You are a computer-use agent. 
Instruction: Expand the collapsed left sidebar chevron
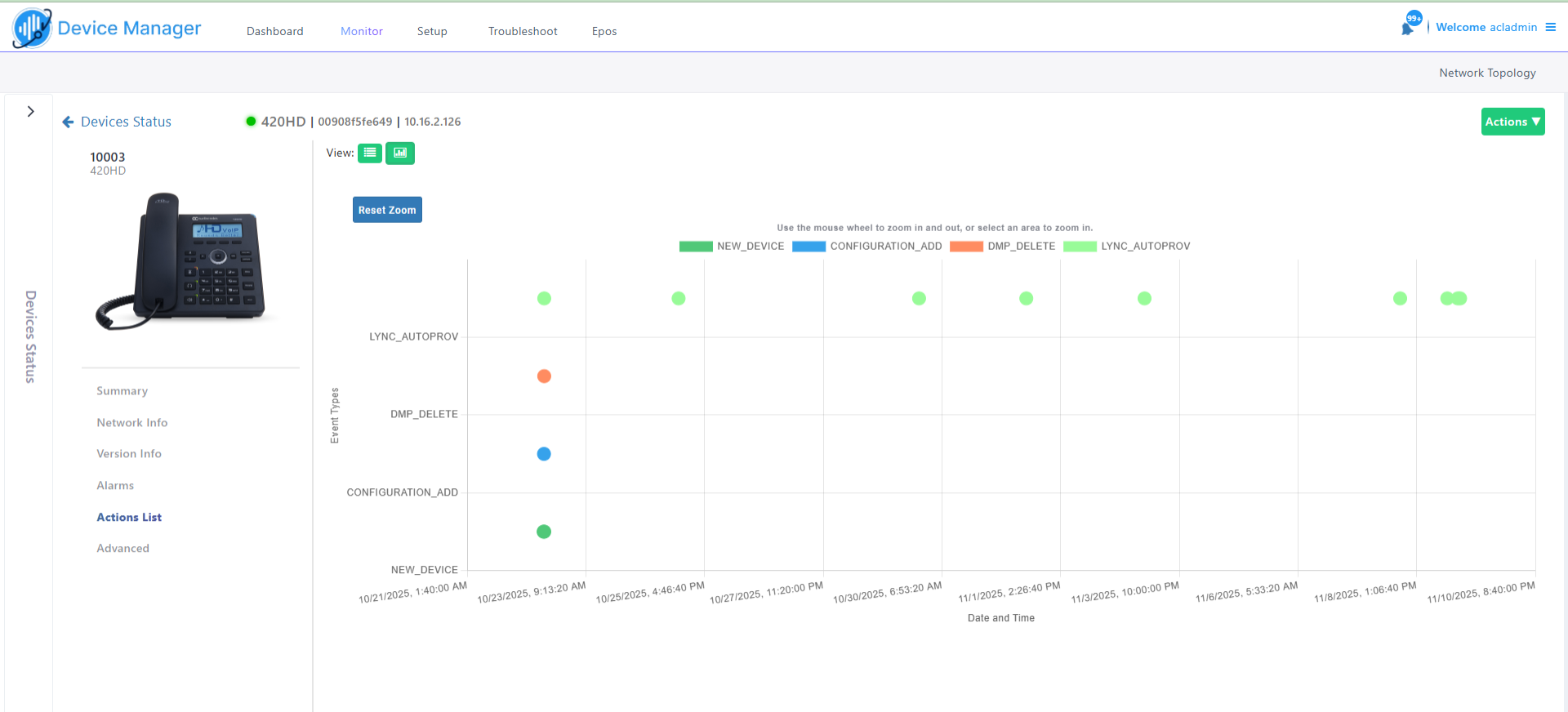(30, 112)
